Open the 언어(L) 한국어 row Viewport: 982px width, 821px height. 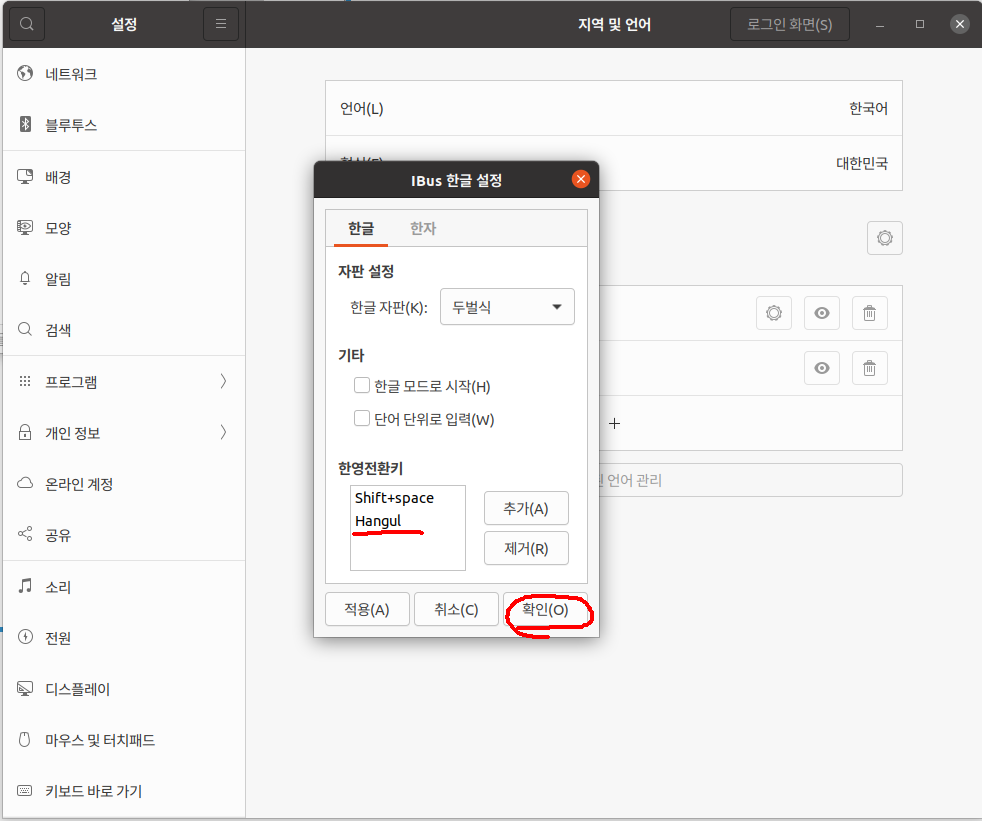tap(614, 108)
